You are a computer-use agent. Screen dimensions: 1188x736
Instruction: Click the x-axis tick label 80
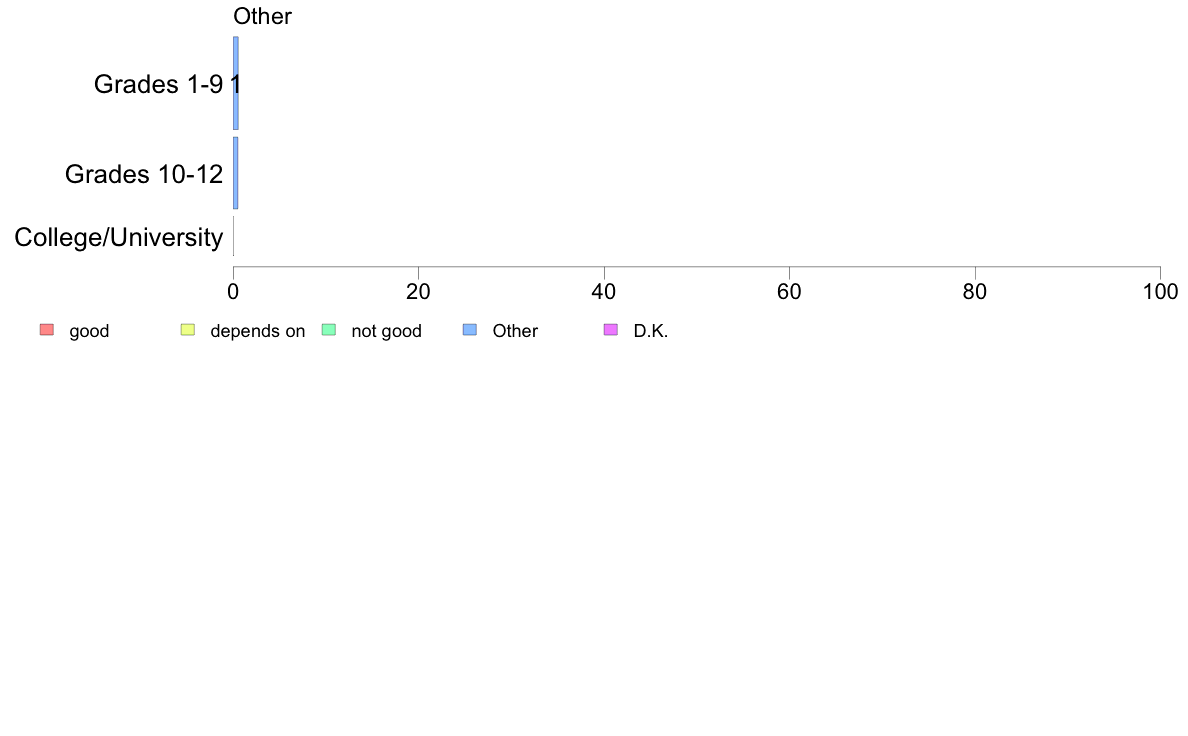point(975,292)
